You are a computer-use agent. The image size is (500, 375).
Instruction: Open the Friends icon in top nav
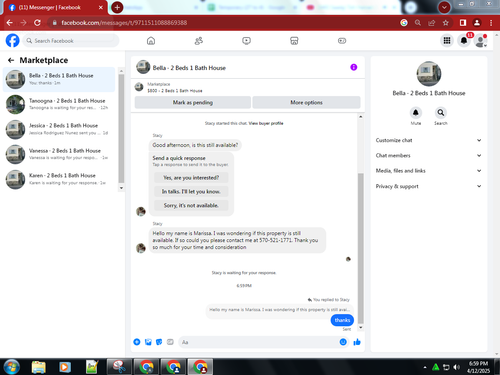pyautogui.click(x=199, y=41)
